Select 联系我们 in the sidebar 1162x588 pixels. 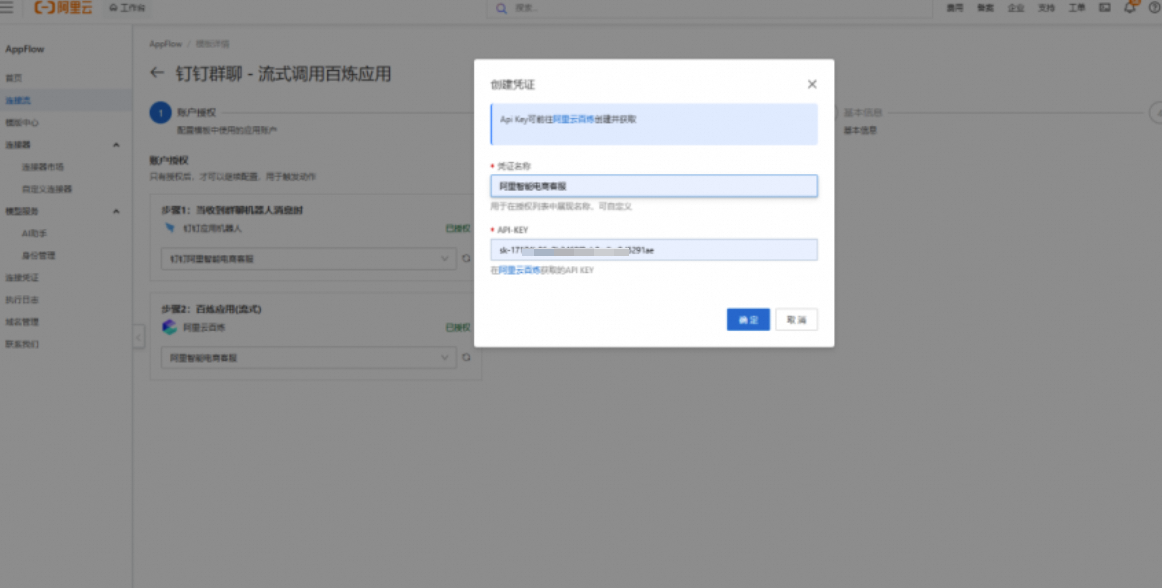click(22, 345)
